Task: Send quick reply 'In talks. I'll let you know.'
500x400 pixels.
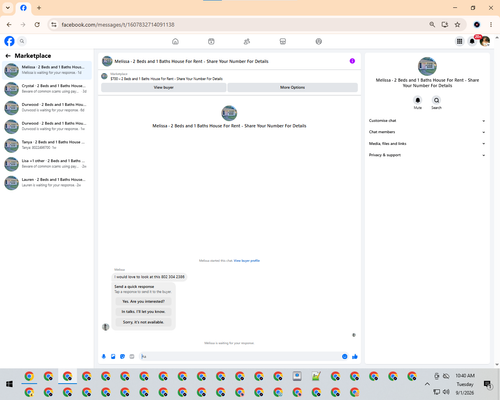Action: pos(143,312)
